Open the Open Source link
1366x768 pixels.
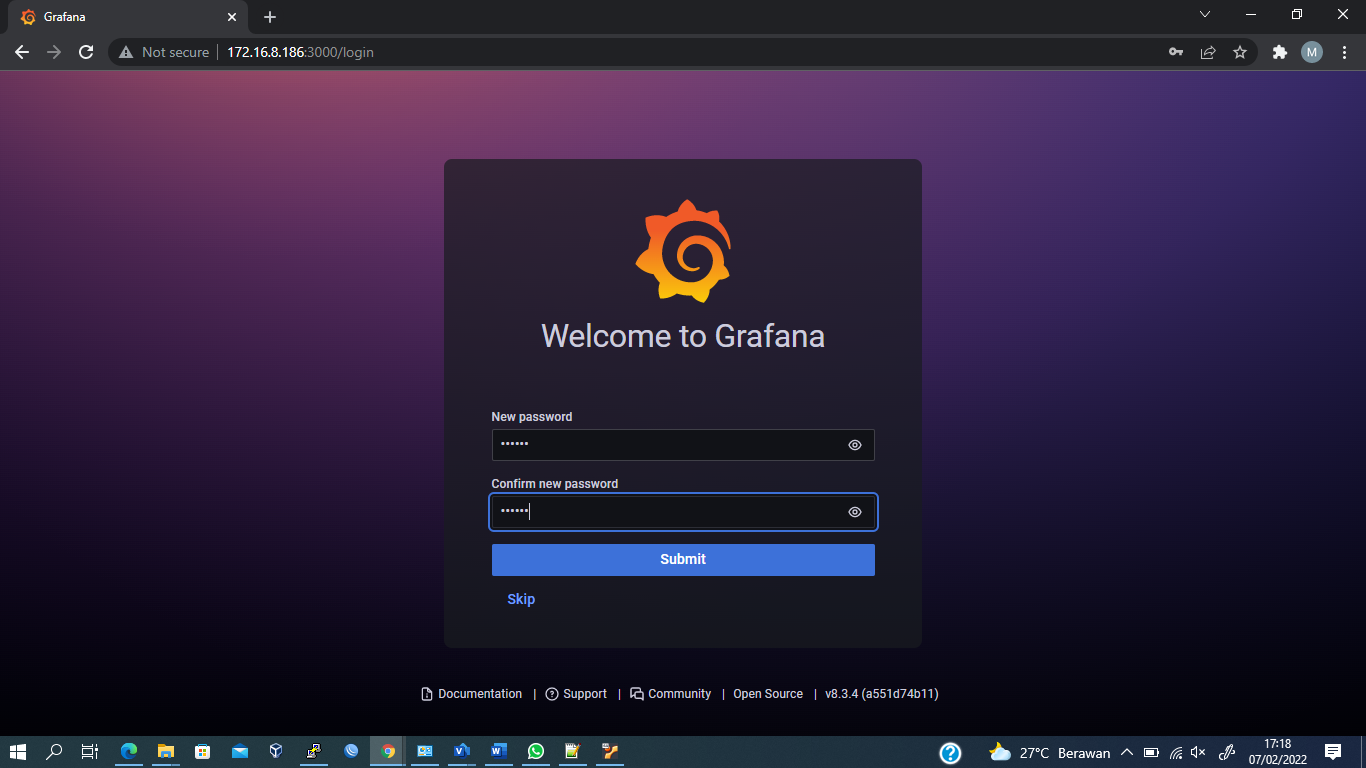click(768, 694)
